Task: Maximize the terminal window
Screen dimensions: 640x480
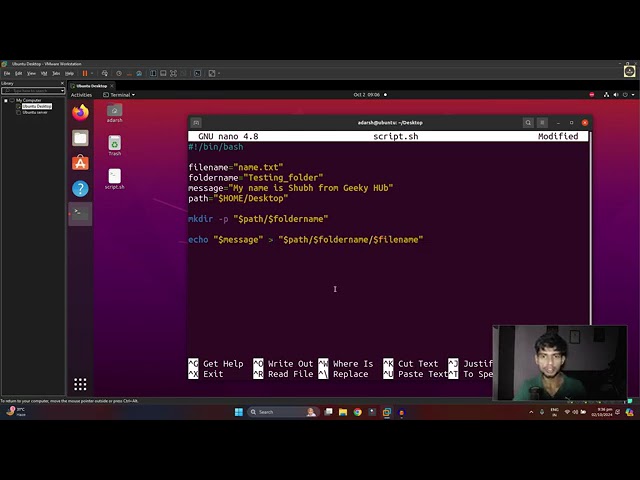Action: point(571,123)
